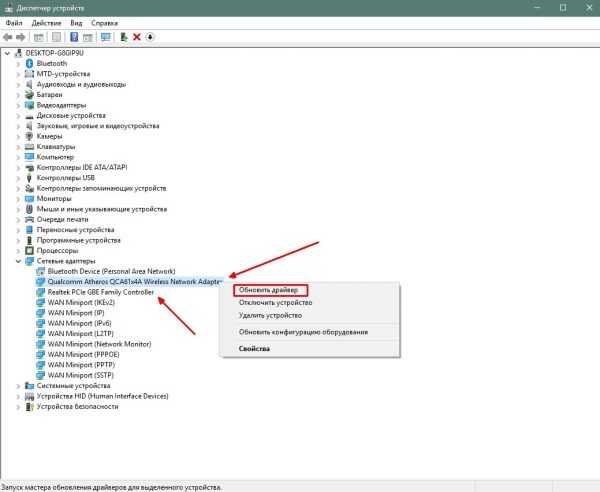Viewport: 600px width, 492px height.
Task: Select Свойства in the context menu
Action: point(254,349)
